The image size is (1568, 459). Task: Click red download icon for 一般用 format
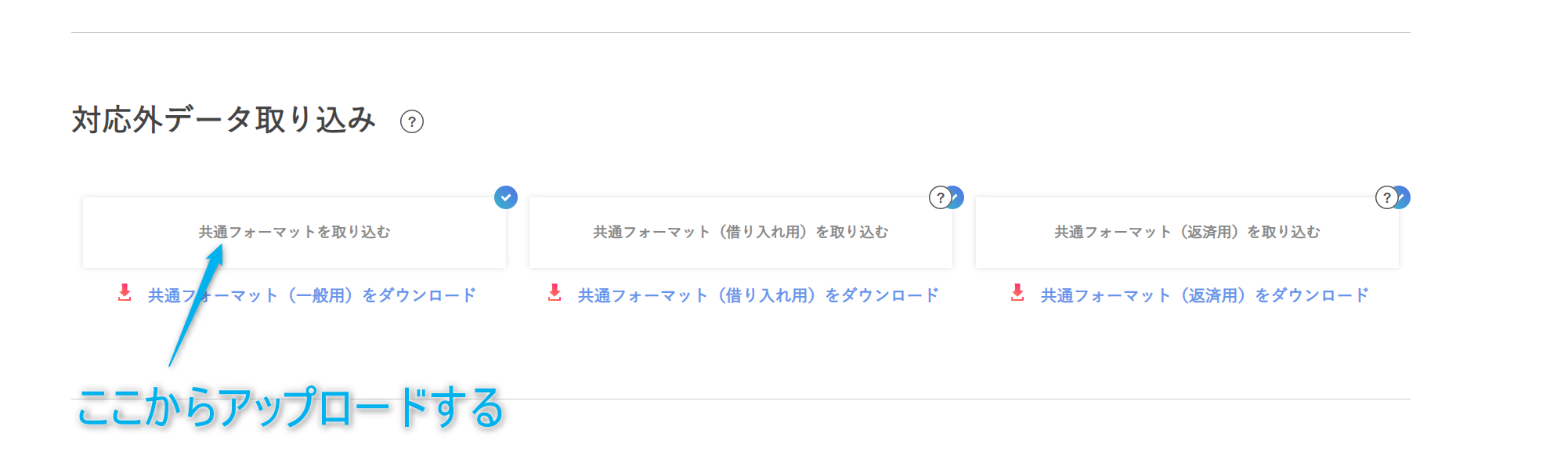coord(125,293)
